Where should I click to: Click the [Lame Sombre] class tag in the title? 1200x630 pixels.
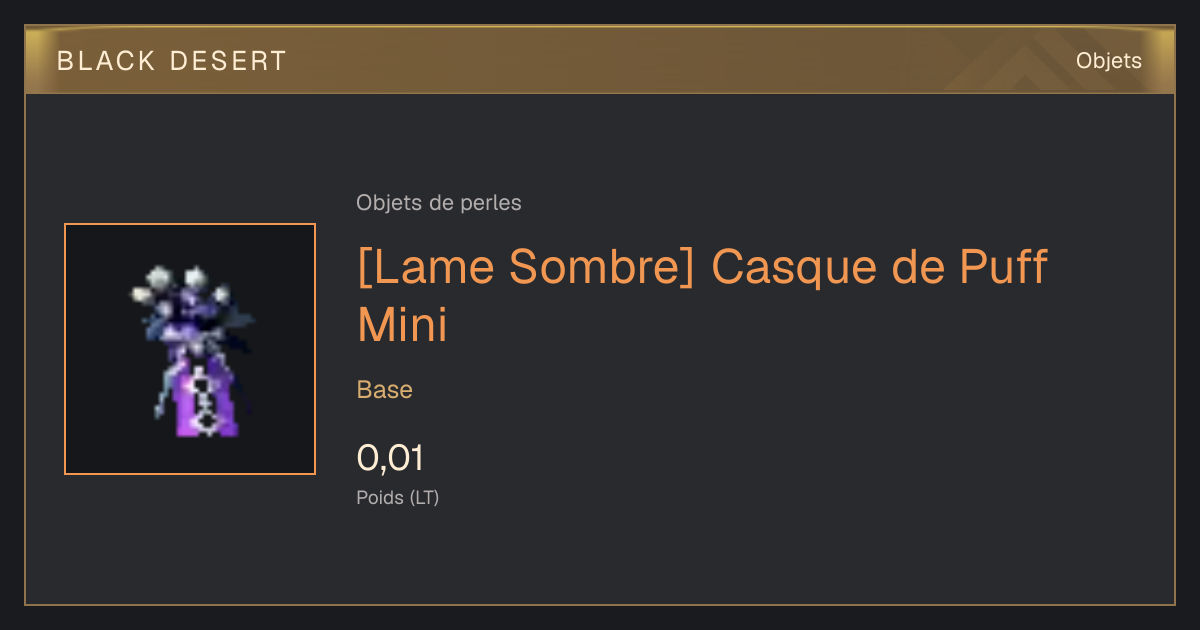pyautogui.click(x=525, y=268)
